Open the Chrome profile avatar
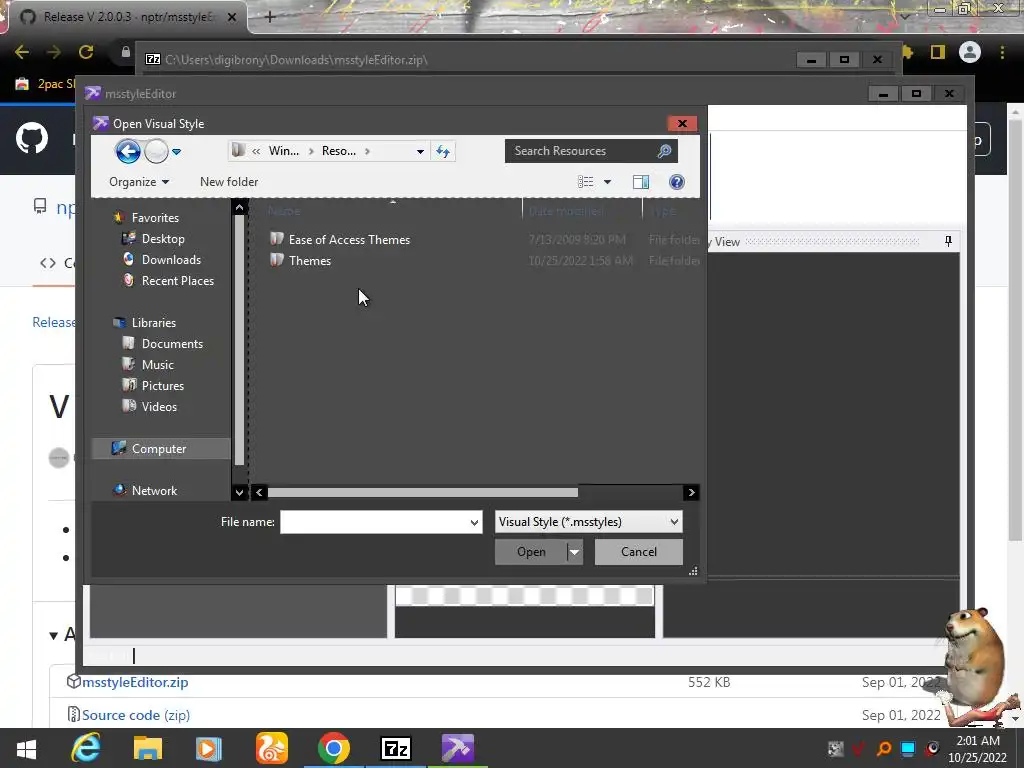Image resolution: width=1024 pixels, height=768 pixels. click(x=970, y=52)
